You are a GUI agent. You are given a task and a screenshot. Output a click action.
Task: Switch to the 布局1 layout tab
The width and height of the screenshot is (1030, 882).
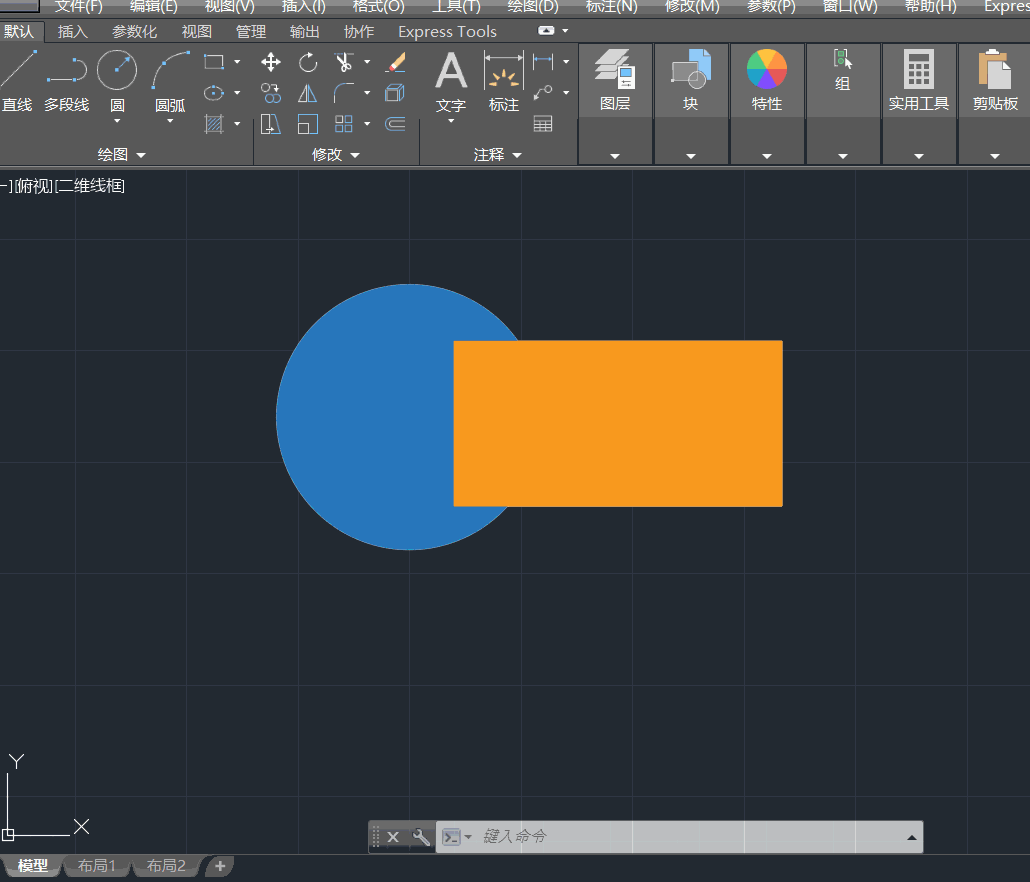click(x=97, y=866)
